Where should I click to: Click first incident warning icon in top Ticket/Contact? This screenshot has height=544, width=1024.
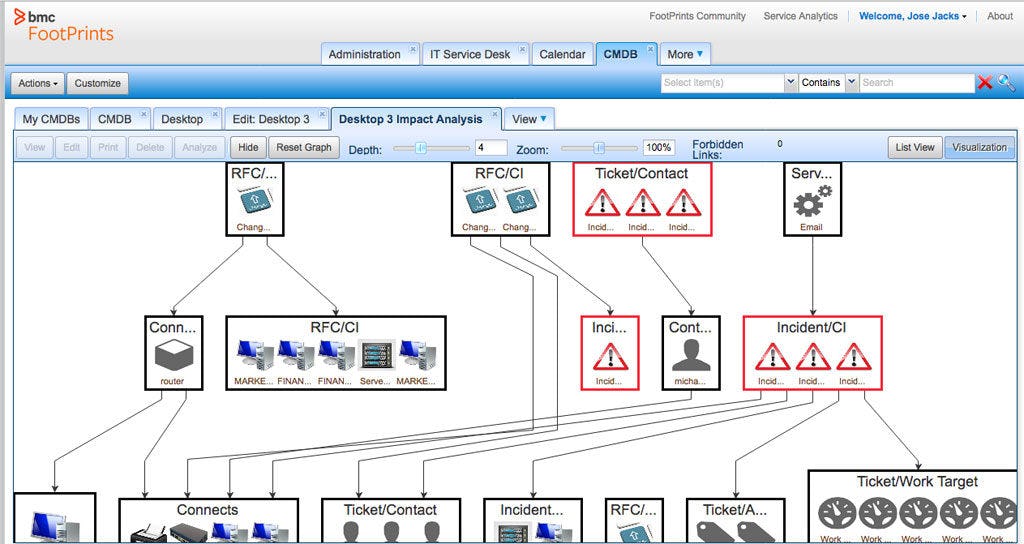(x=602, y=202)
